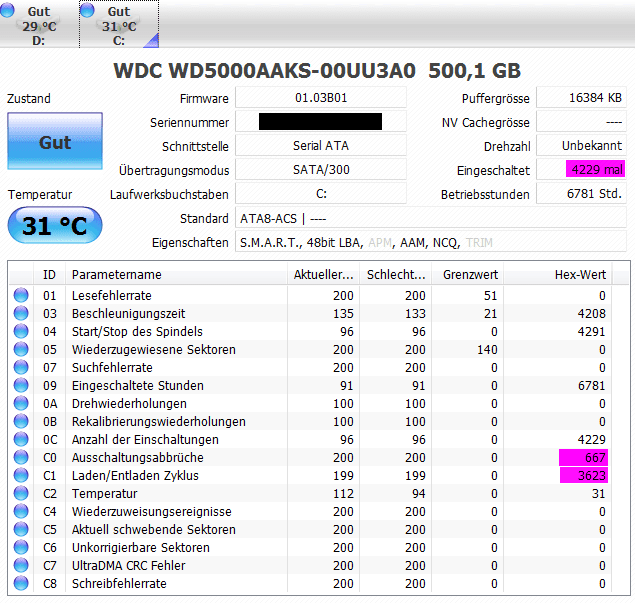Screen dimensions: 635x603
Task: Click the 31 °C temperature indicator
Action: [x=55, y=225]
